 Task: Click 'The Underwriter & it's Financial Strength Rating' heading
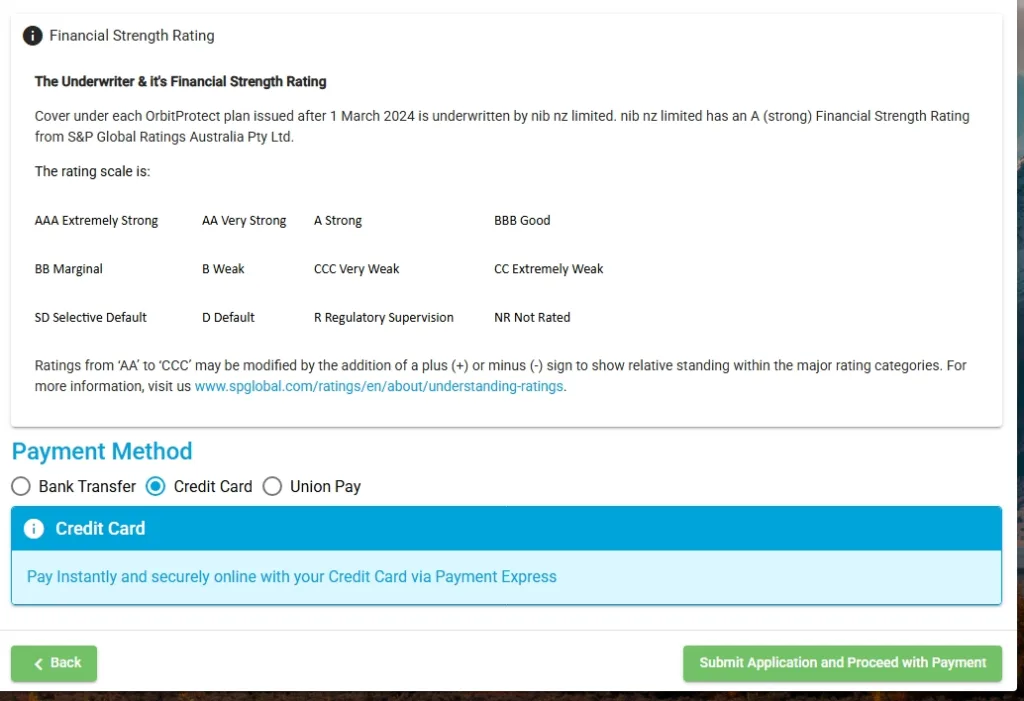[180, 82]
